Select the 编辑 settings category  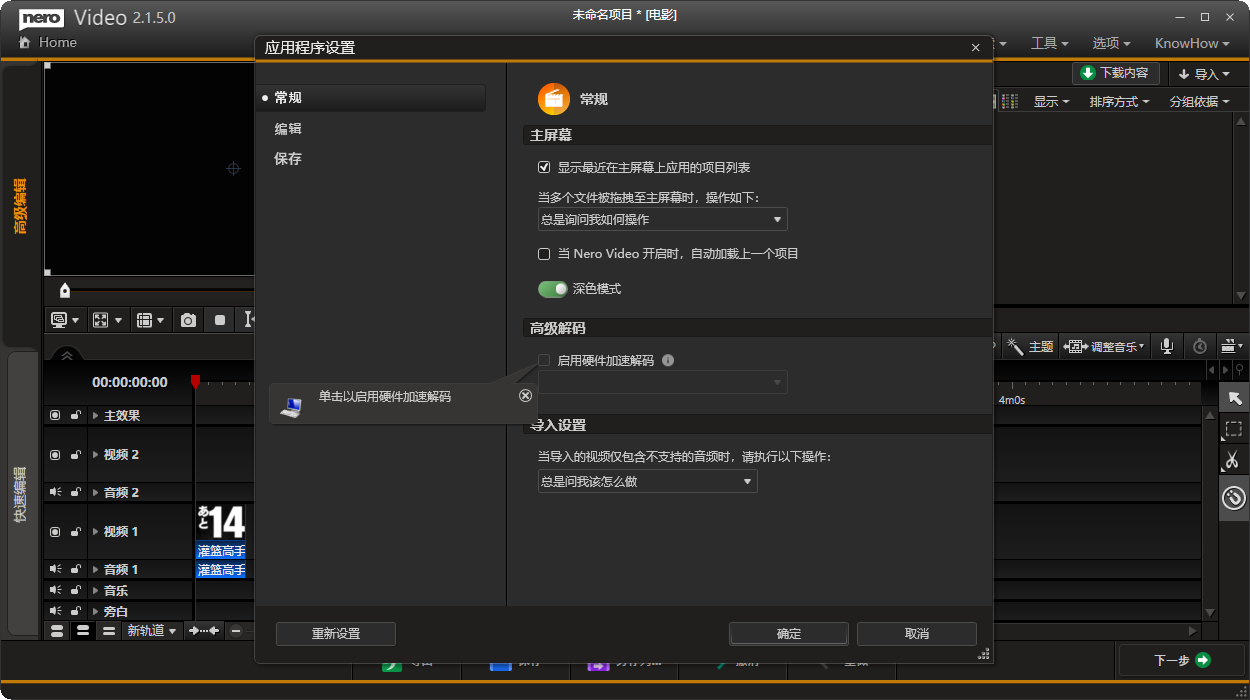pyautogui.click(x=288, y=129)
